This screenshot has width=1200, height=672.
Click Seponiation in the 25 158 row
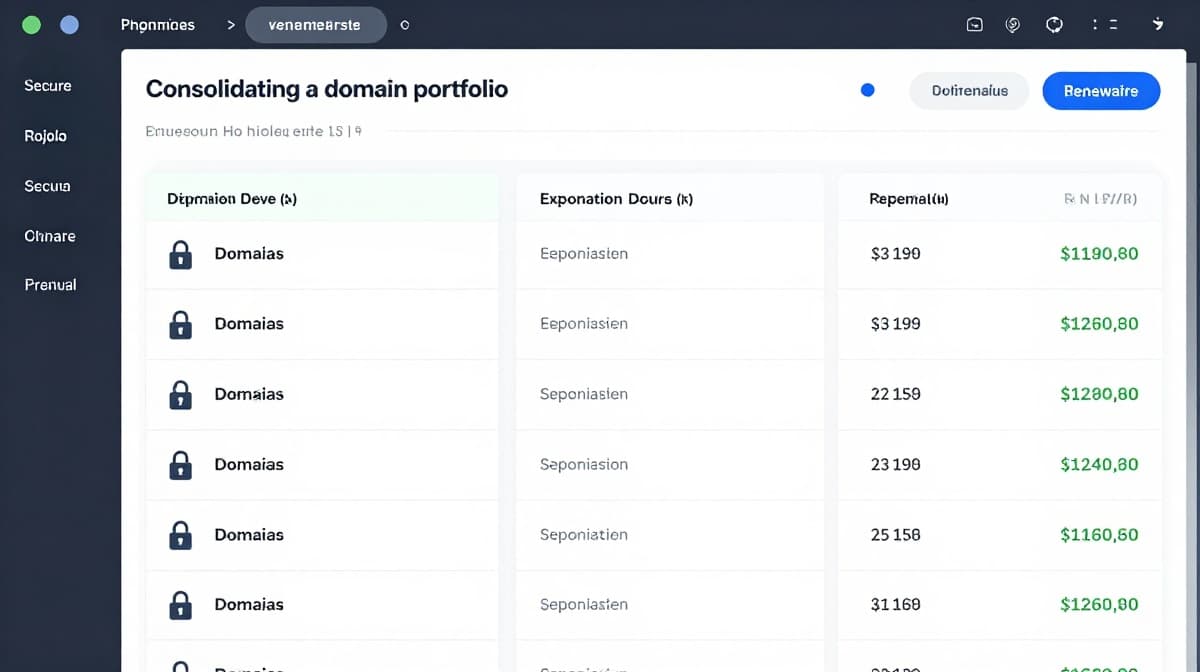point(584,535)
